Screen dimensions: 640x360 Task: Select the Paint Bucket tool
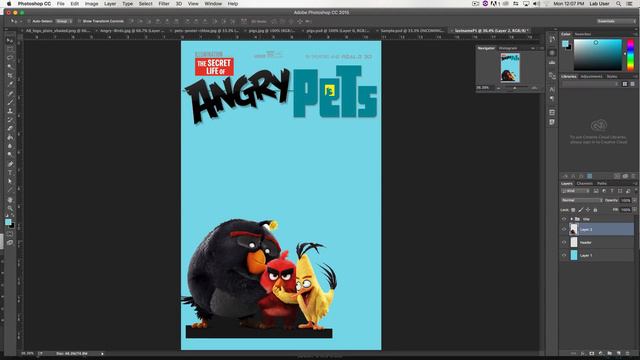(10, 137)
